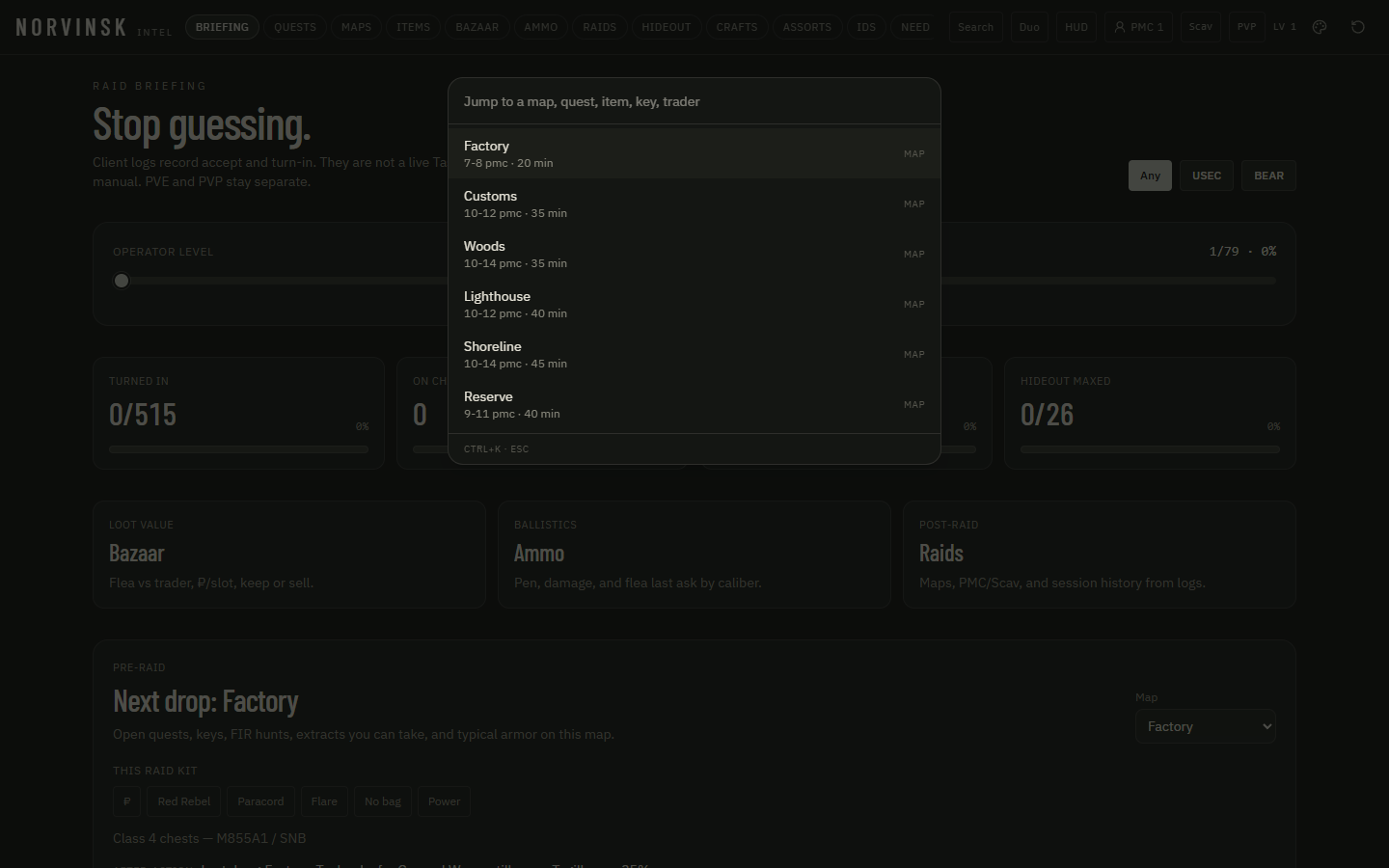Toggle the Flare kit chip
The image size is (1389, 868).
[x=324, y=801]
